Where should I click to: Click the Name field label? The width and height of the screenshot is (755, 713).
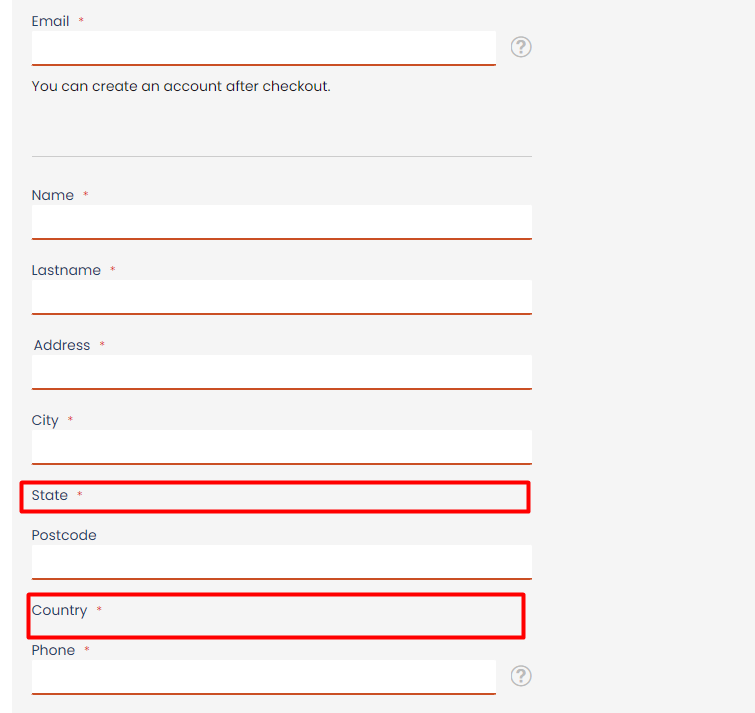52,195
